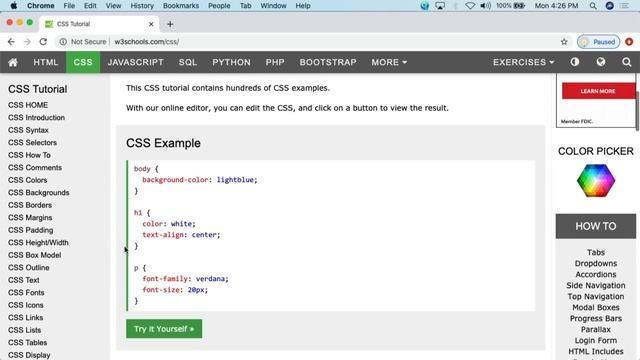This screenshot has height=360, width=640.
Task: Open a new tab with plus button
Action: pyautogui.click(x=170, y=24)
